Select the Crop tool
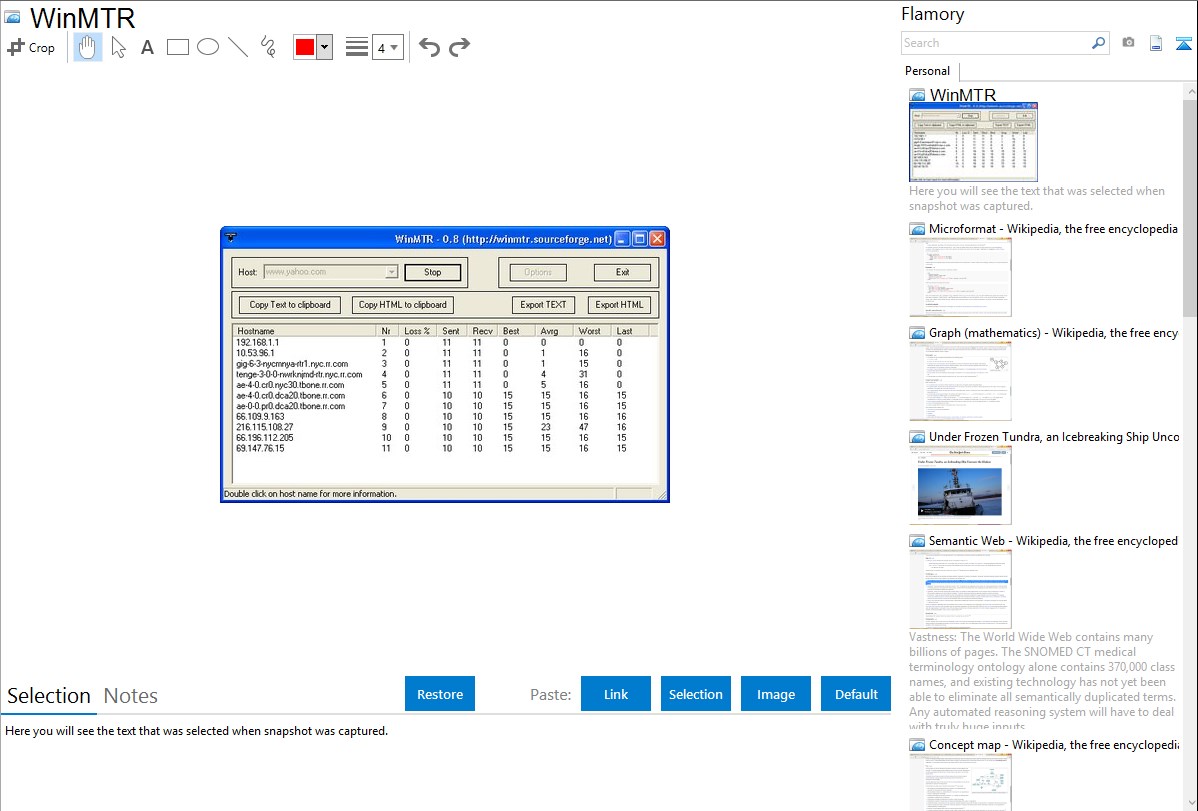1198x811 pixels. point(31,47)
